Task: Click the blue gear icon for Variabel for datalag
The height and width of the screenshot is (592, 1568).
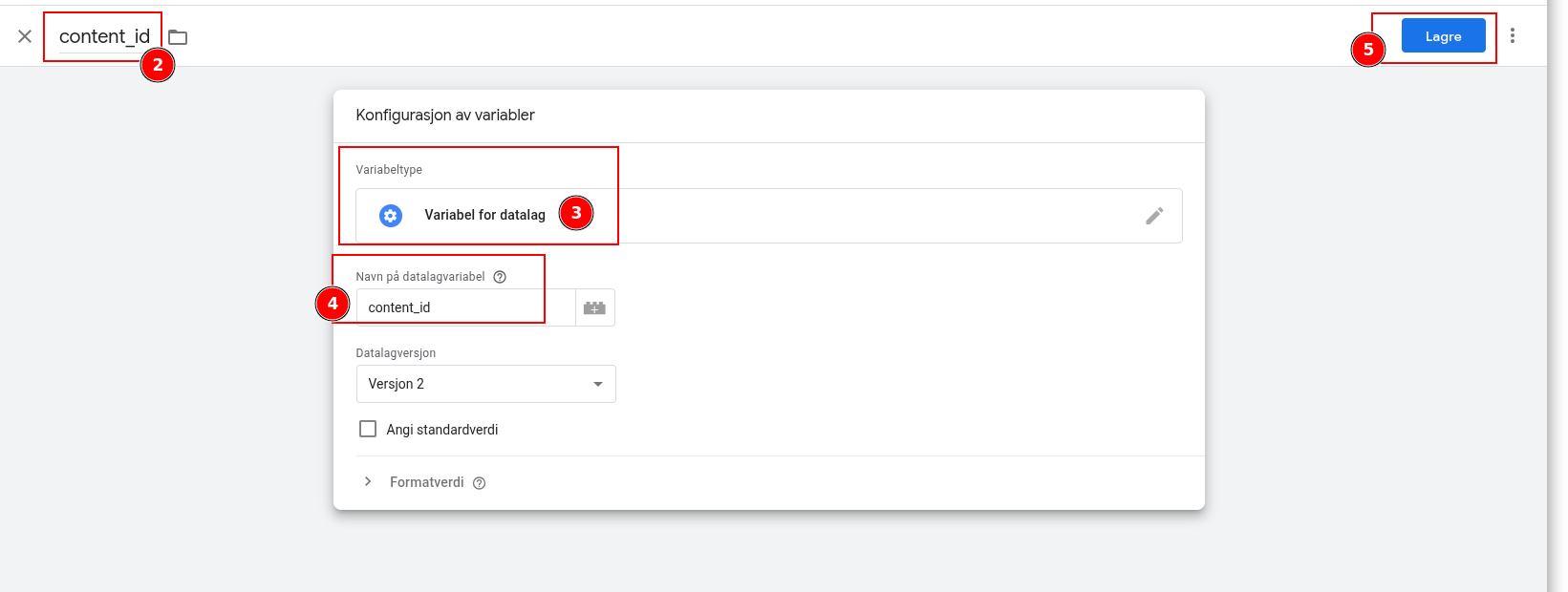Action: 391,216
